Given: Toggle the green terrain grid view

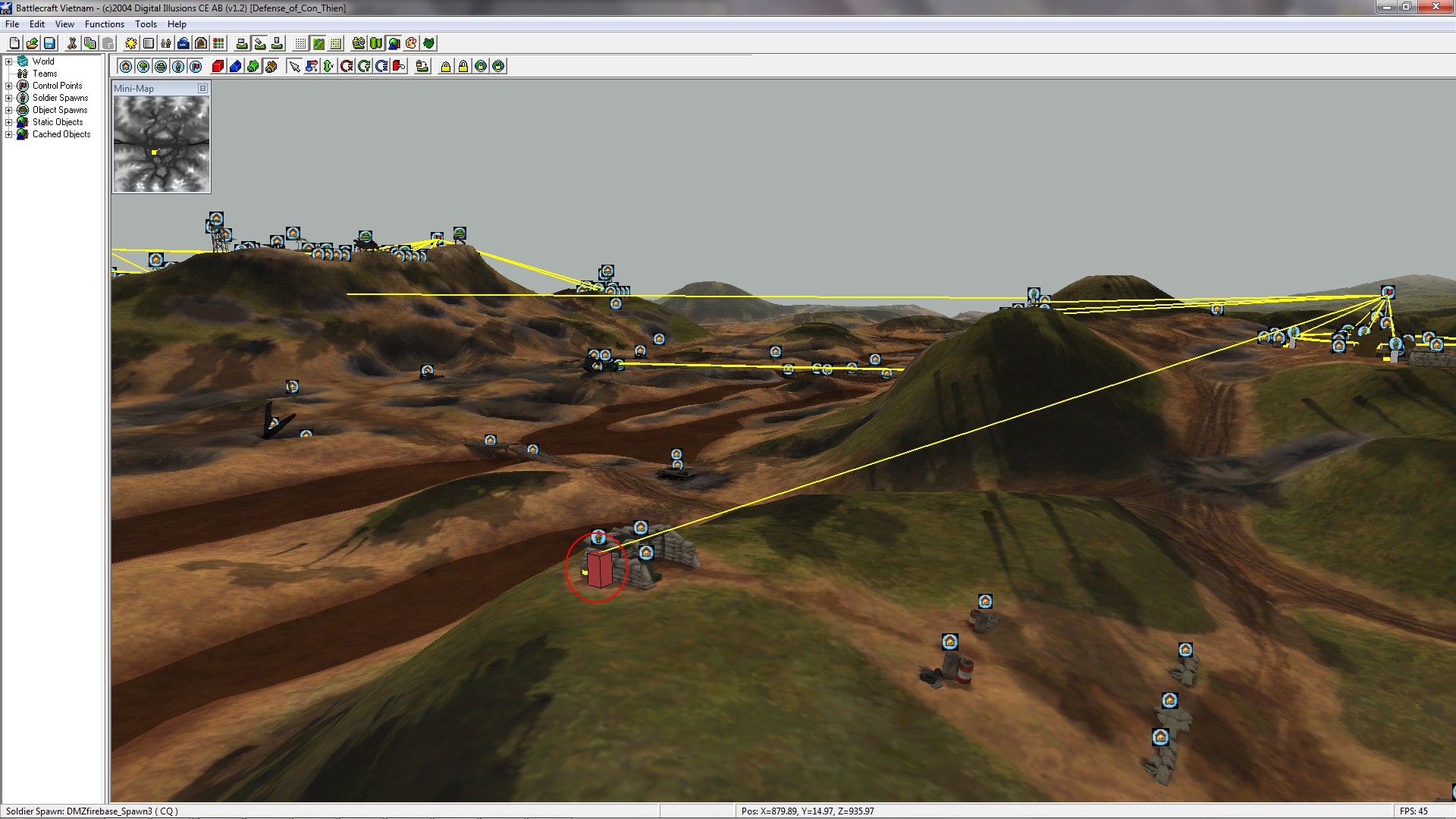Looking at the screenshot, I should (x=318, y=43).
